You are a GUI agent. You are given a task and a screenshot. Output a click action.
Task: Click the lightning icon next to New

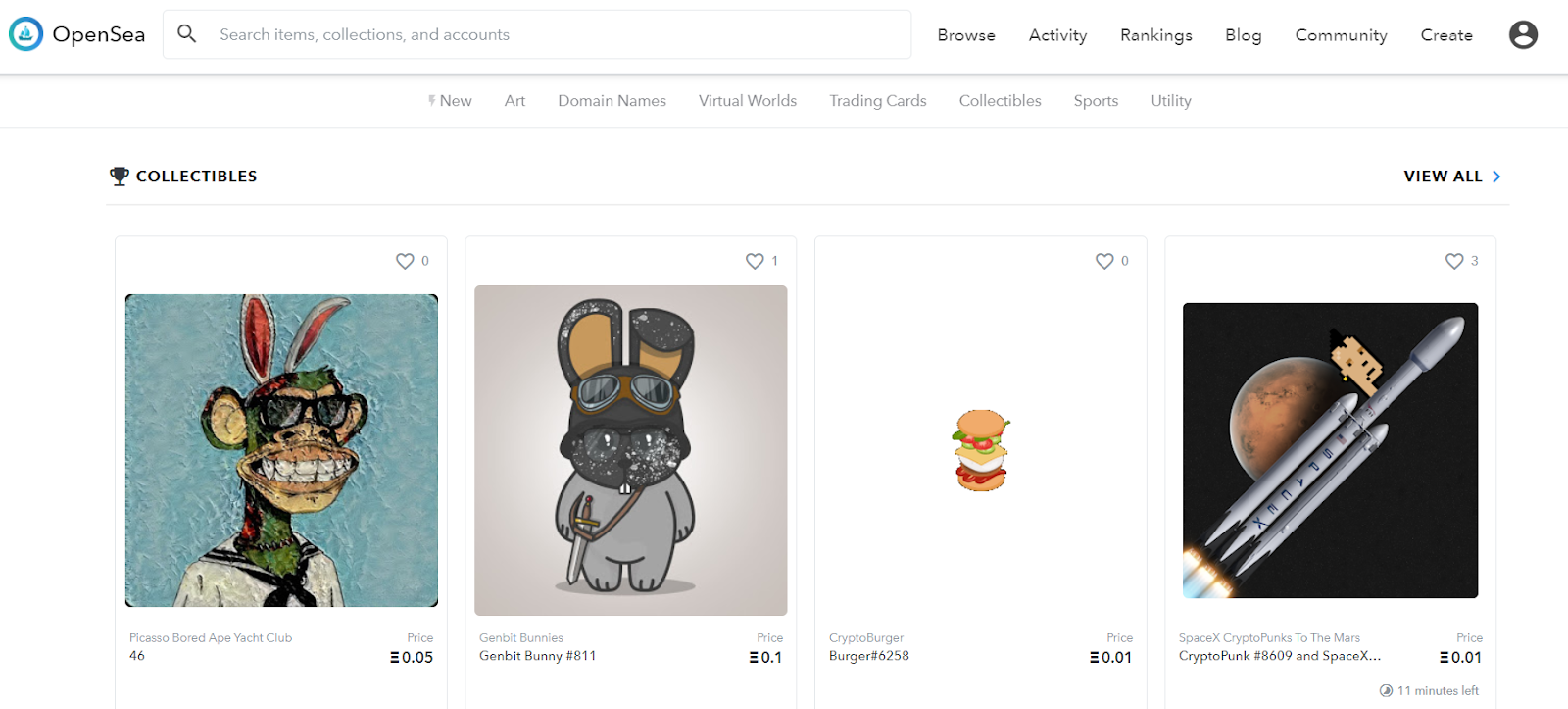[431, 100]
